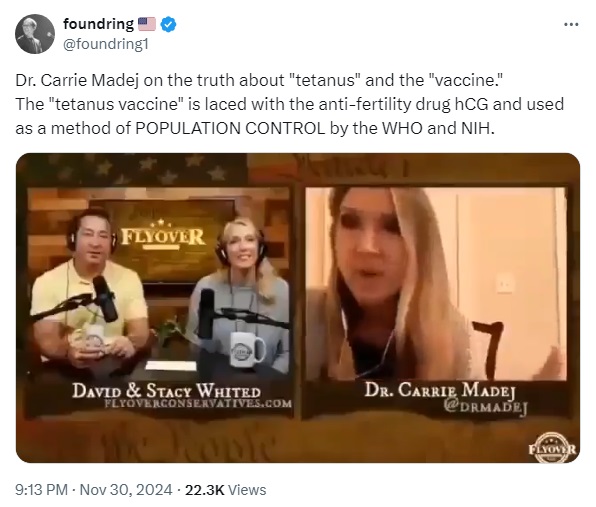Click the white coffee mug on the desk
Image resolution: width=596 pixels, height=507 pixels.
(x=246, y=349)
